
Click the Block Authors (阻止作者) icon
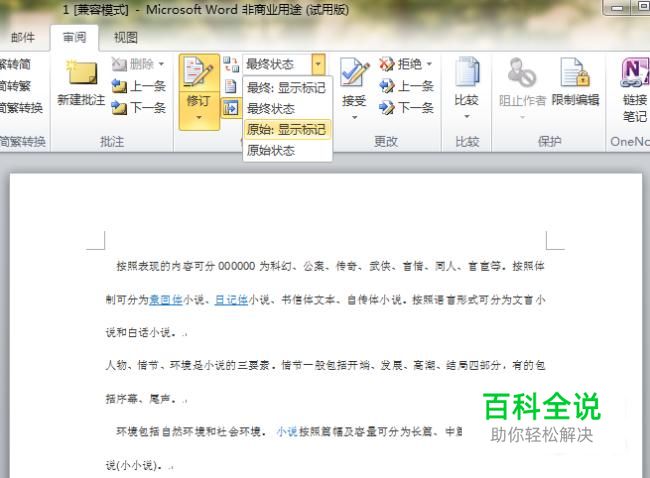click(x=521, y=72)
